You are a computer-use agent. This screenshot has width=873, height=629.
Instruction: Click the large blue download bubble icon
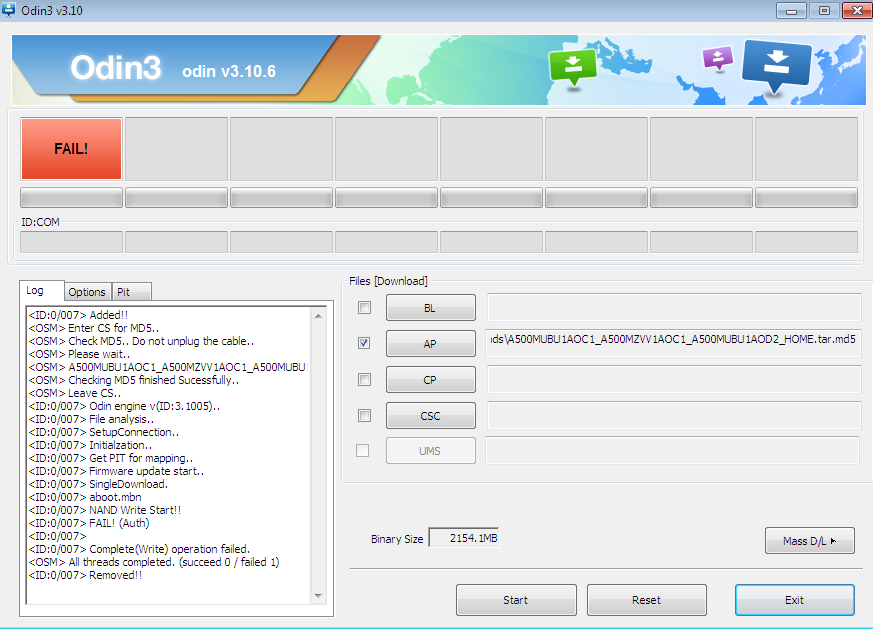[776, 66]
